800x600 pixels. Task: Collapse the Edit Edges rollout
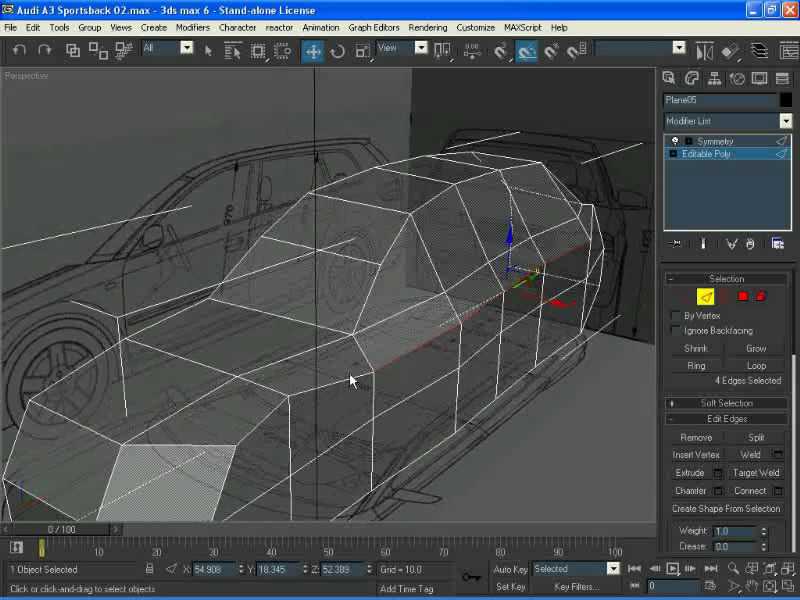726,419
